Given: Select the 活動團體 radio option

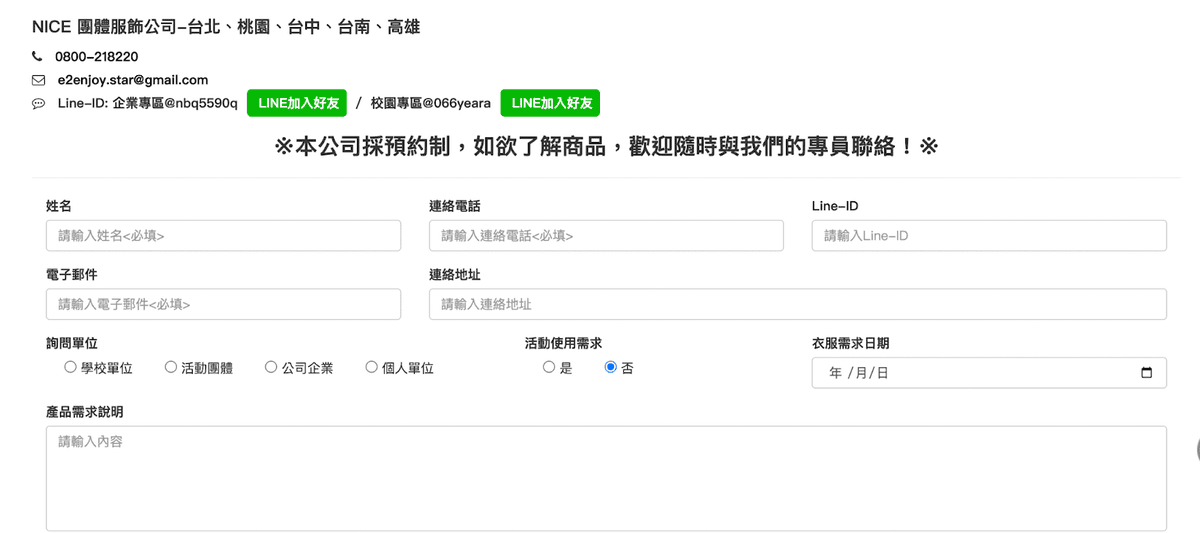Looking at the screenshot, I should point(171,367).
